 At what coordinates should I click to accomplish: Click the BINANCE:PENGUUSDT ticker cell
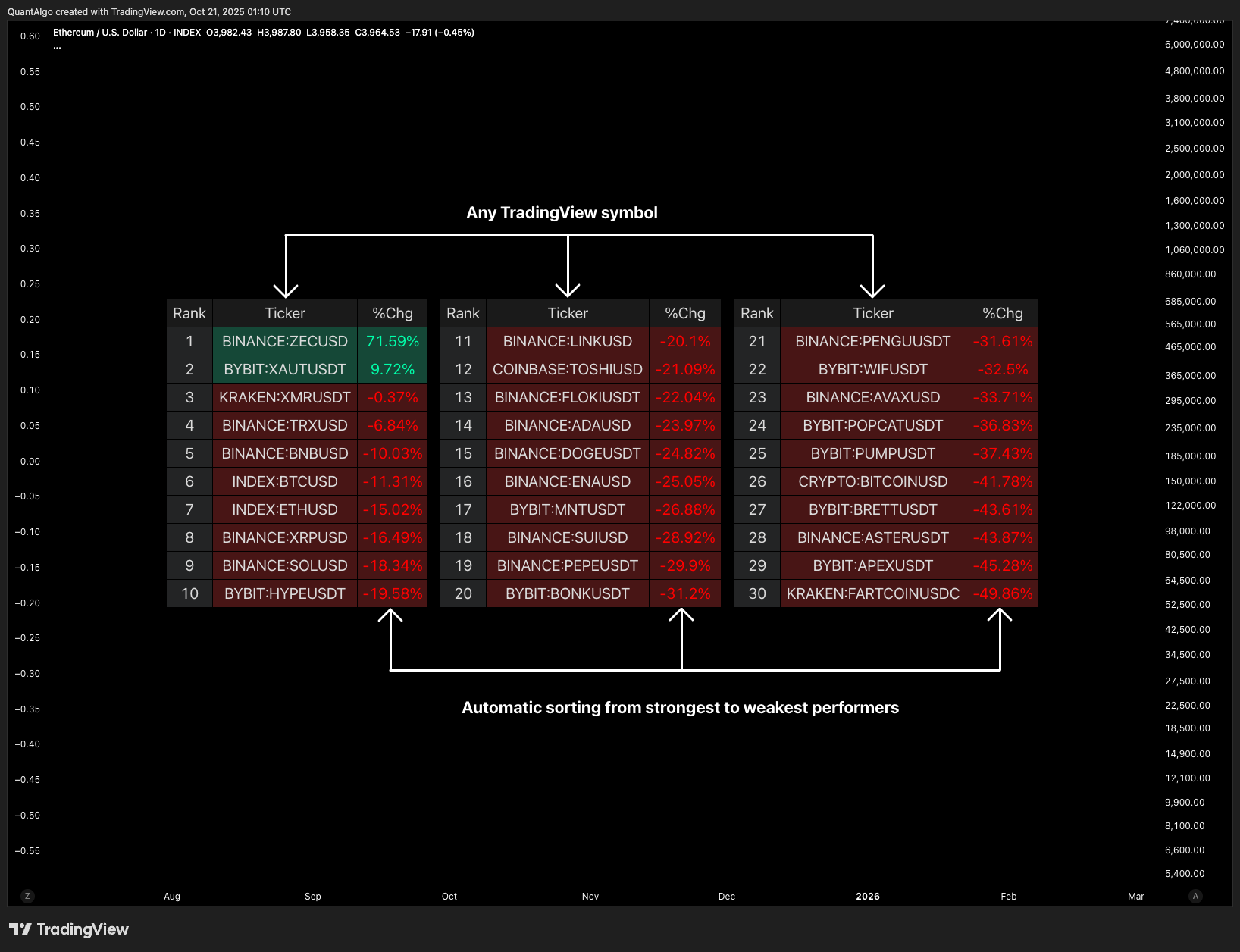click(873, 341)
